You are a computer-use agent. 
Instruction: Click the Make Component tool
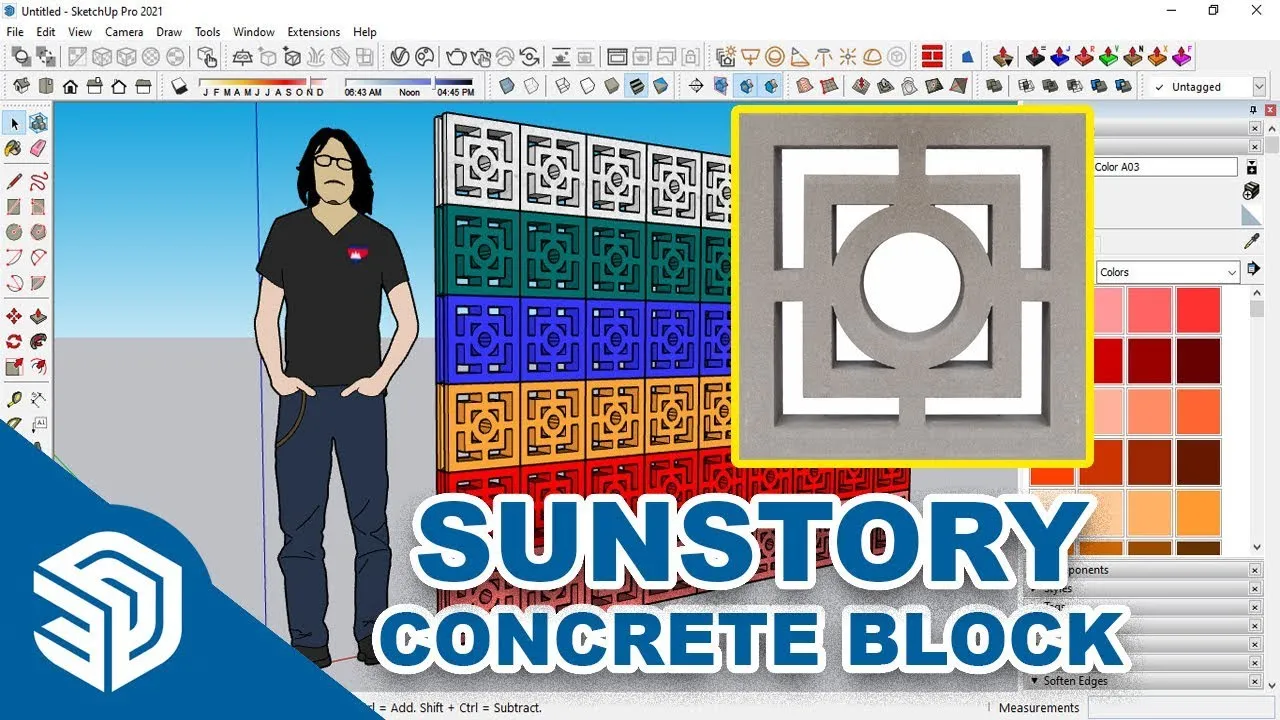coord(38,123)
